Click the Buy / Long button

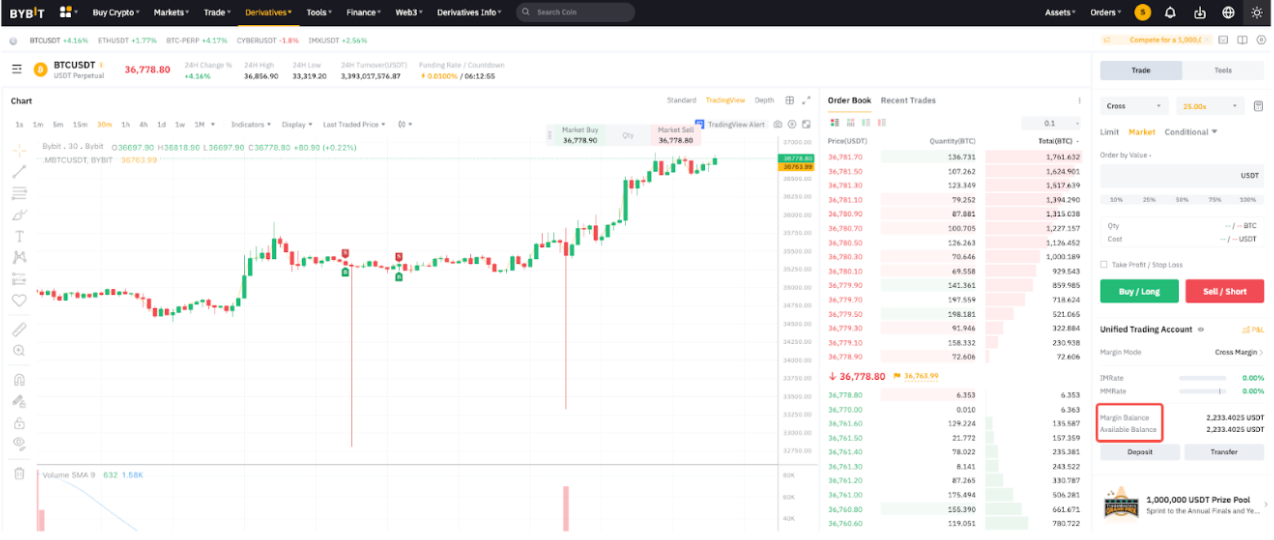(1139, 291)
